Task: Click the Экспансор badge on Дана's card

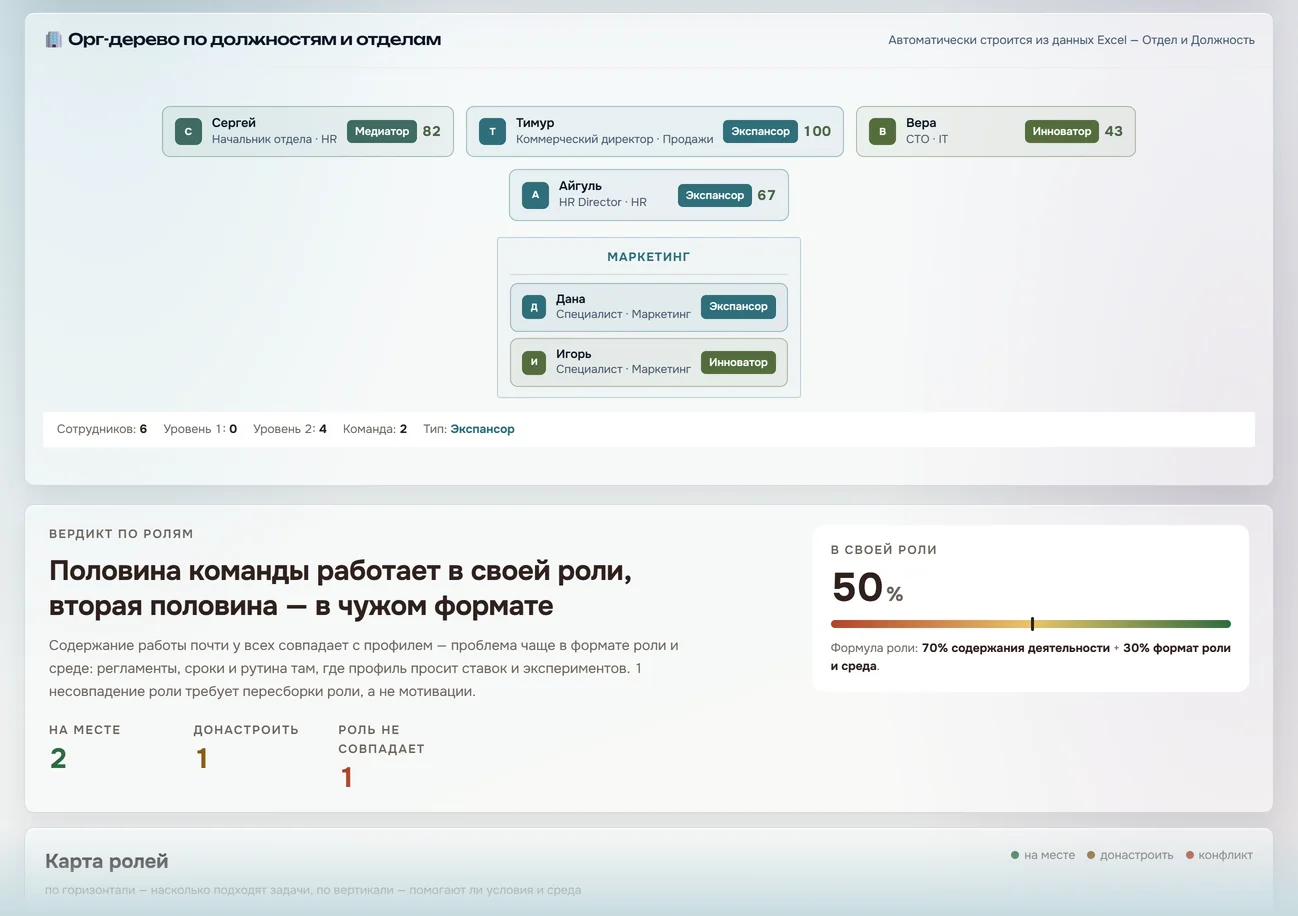Action: [738, 307]
